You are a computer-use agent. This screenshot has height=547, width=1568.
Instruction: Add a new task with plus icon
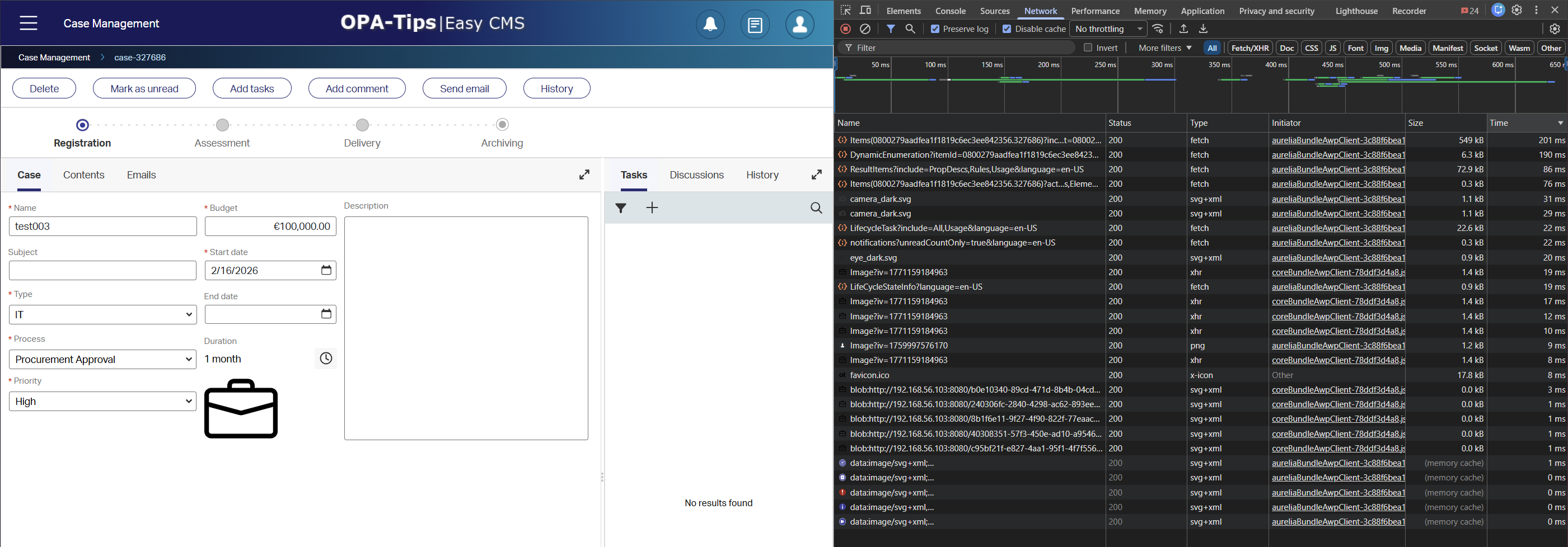[652, 208]
